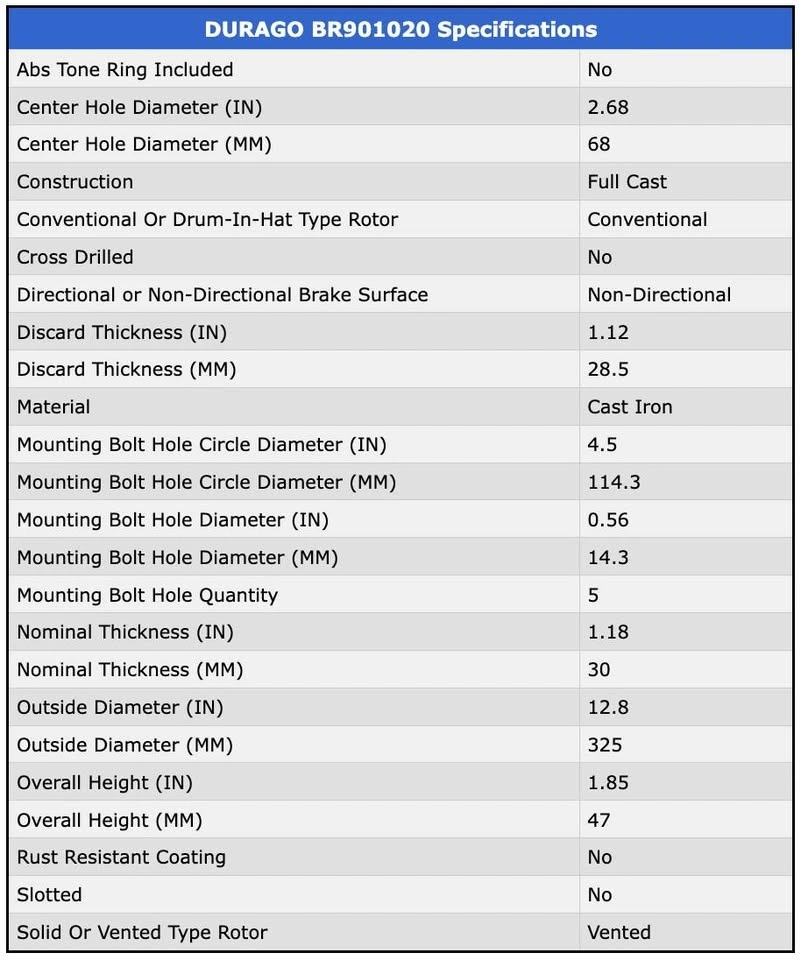Select the Center Hole Diameter (MM) label
Image resolution: width=801 pixels, height=960 pixels.
pyautogui.click(x=144, y=144)
